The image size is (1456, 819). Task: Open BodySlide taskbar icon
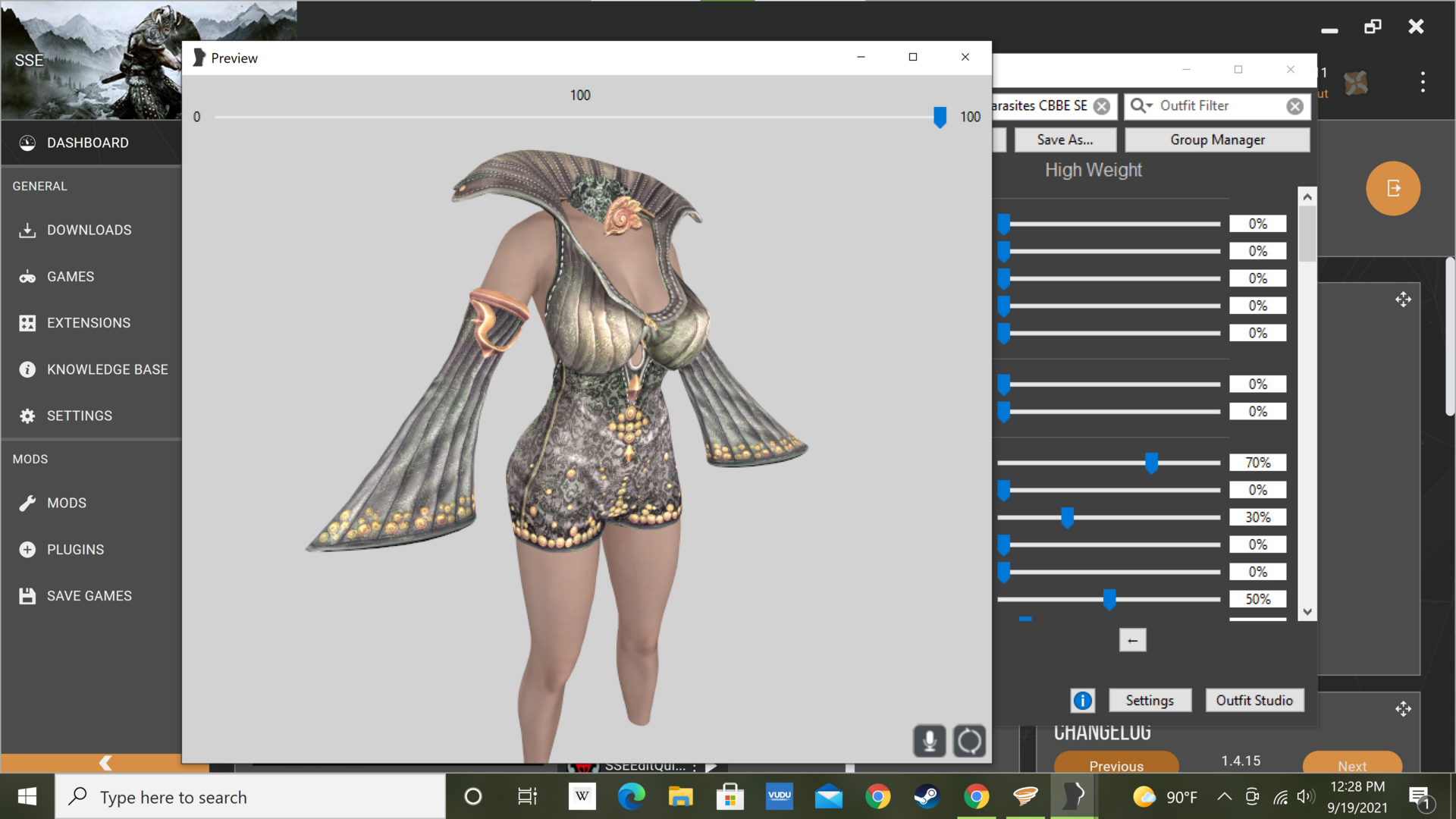click(1074, 797)
